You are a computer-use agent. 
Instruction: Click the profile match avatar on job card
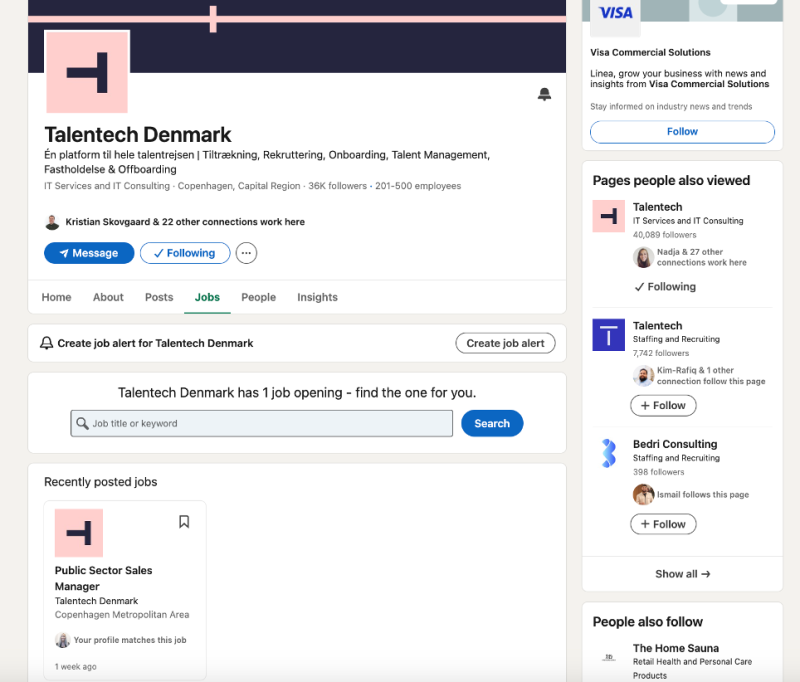pos(62,640)
